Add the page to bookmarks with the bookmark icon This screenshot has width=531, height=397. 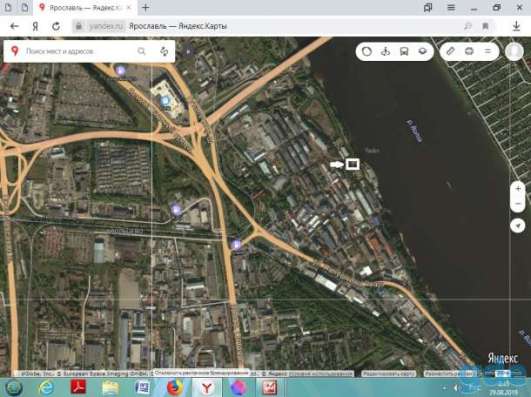[485, 26]
